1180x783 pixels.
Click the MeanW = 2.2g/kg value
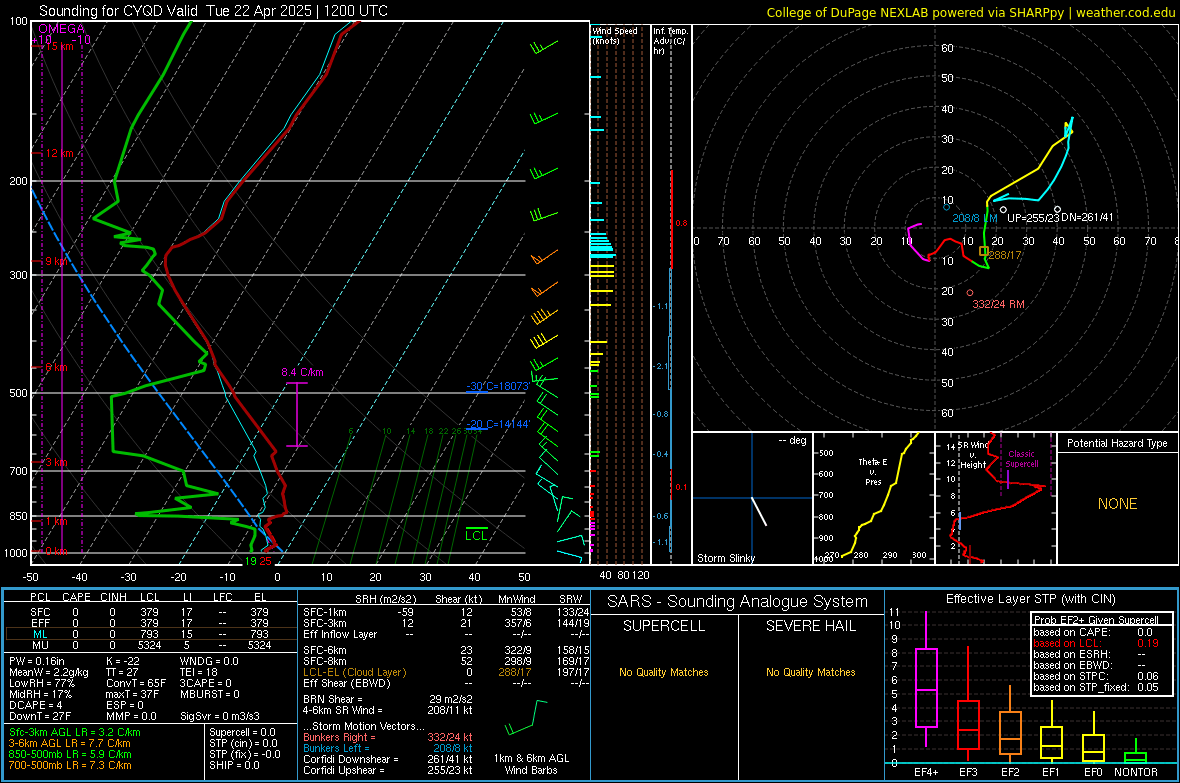tap(49, 672)
